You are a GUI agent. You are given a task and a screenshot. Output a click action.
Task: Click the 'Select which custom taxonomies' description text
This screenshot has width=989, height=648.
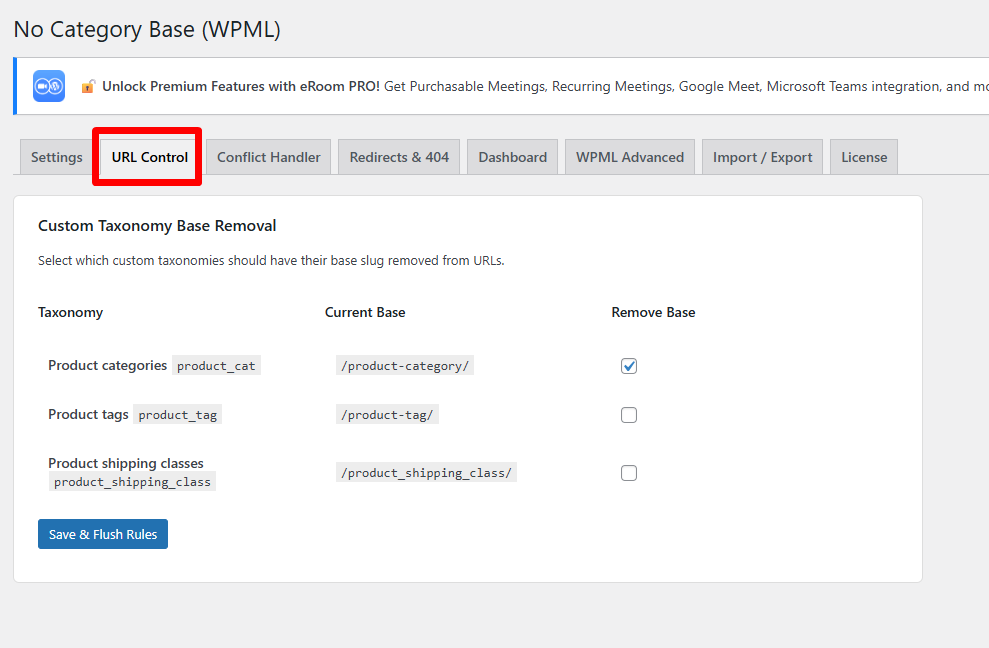click(271, 261)
